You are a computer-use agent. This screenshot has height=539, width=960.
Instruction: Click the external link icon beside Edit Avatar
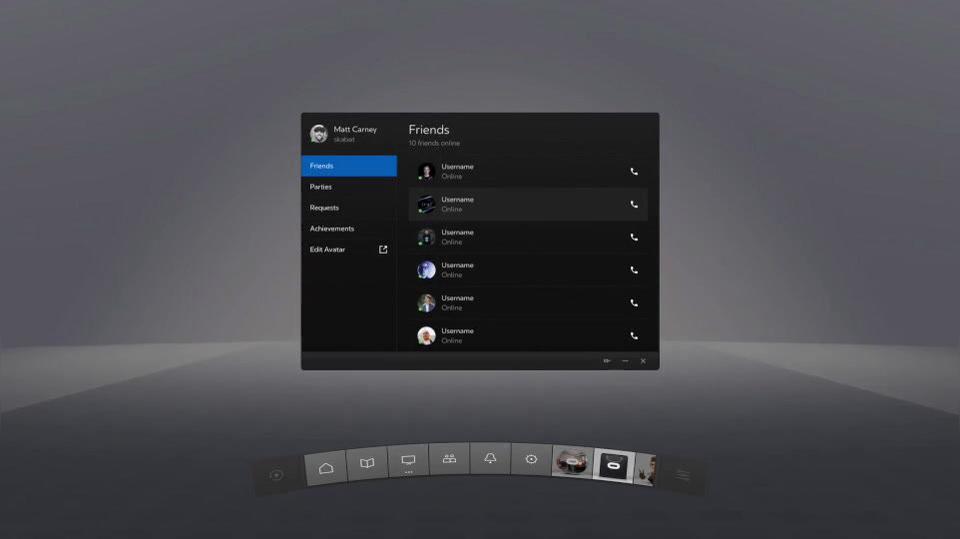(383, 249)
